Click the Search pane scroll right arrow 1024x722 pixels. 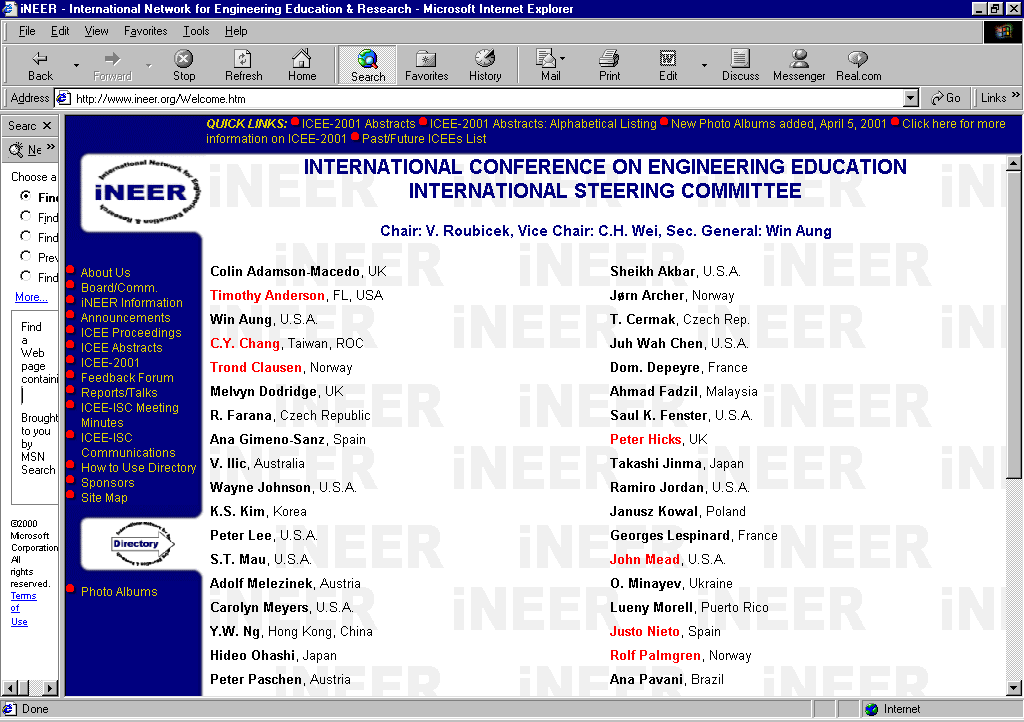click(50, 687)
